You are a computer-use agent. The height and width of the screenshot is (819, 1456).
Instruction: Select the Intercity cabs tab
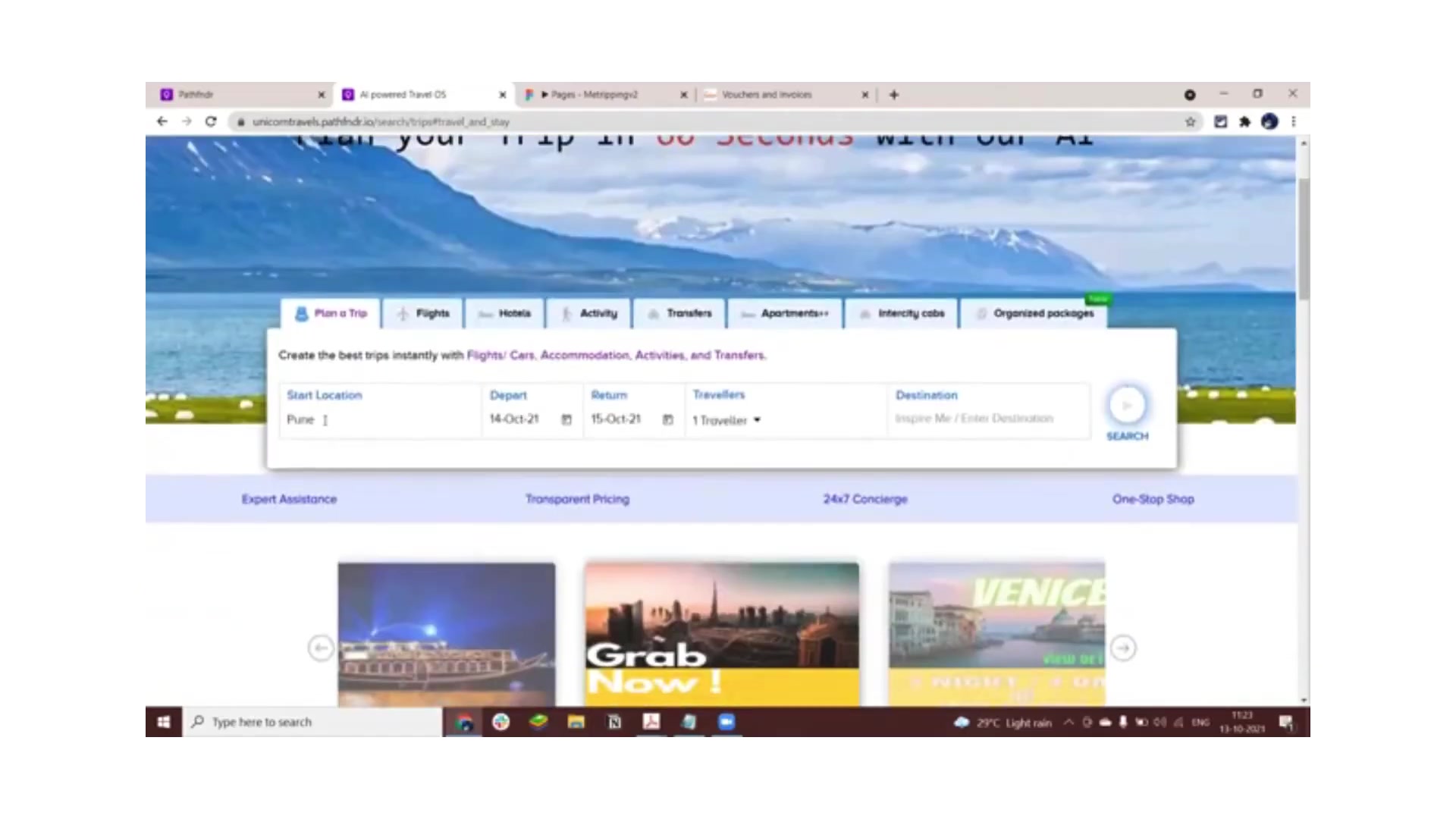tap(901, 313)
